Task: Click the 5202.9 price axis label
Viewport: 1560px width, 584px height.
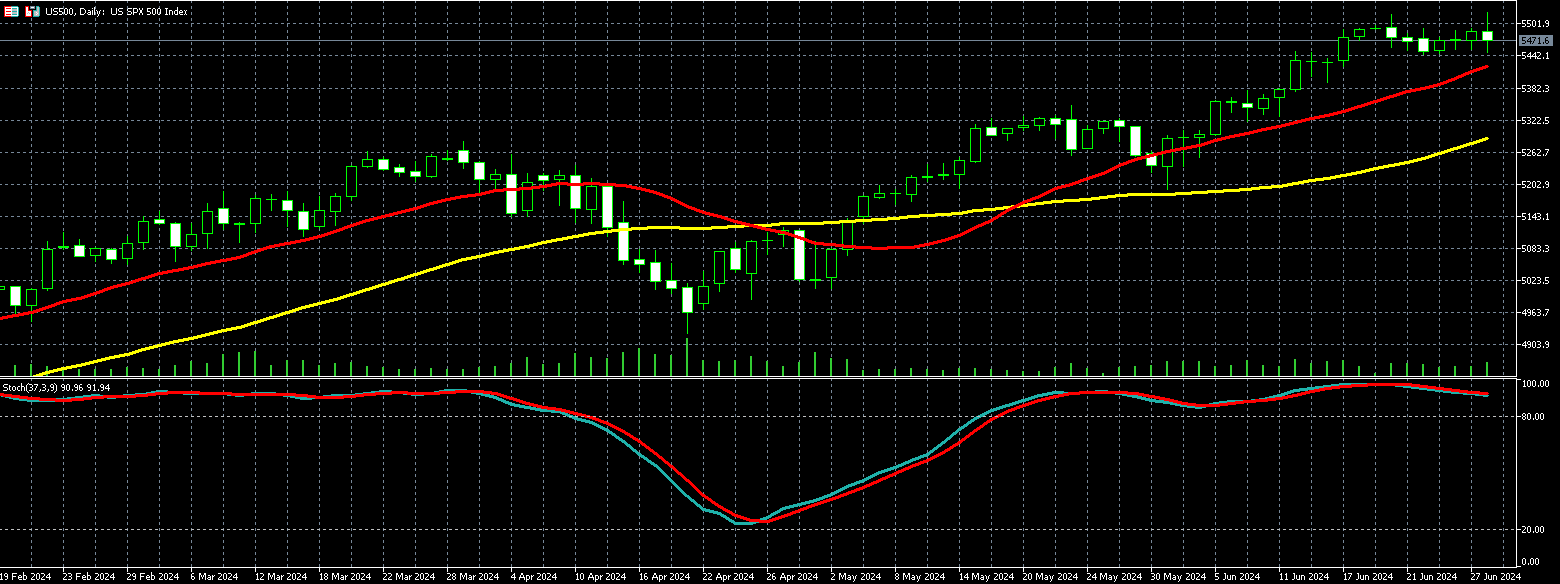Action: pos(1535,185)
